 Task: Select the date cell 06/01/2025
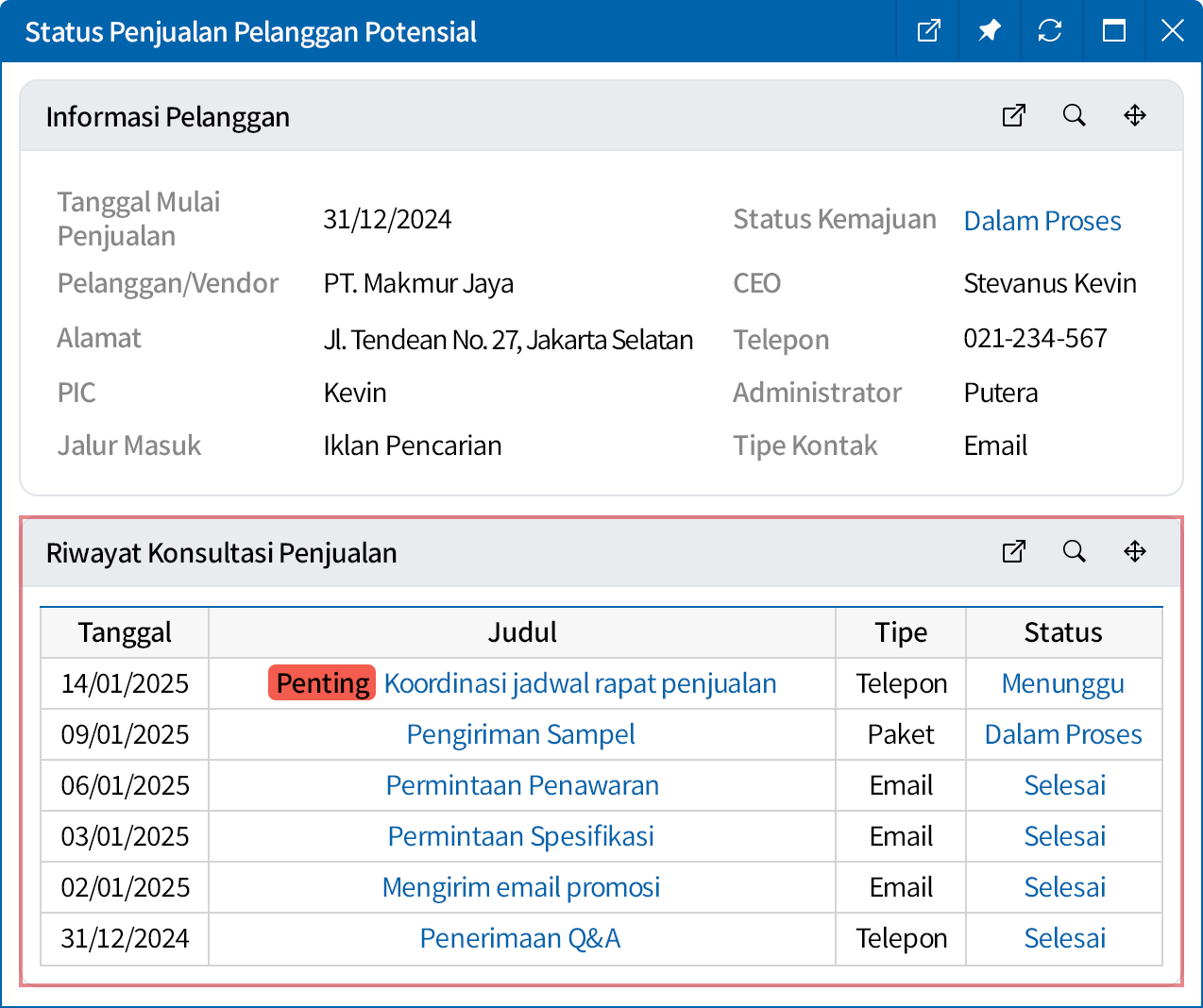point(125,785)
